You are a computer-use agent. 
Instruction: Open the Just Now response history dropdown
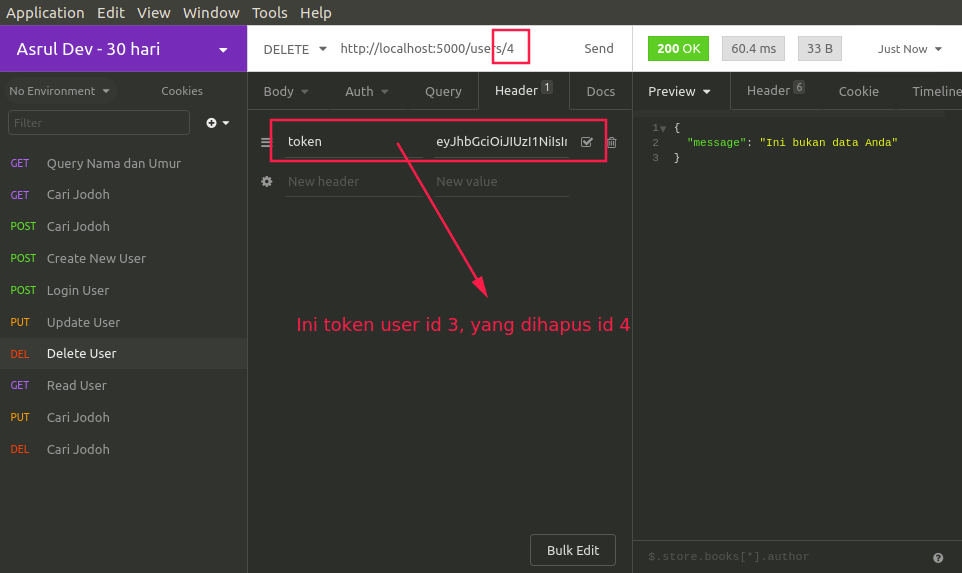click(909, 49)
